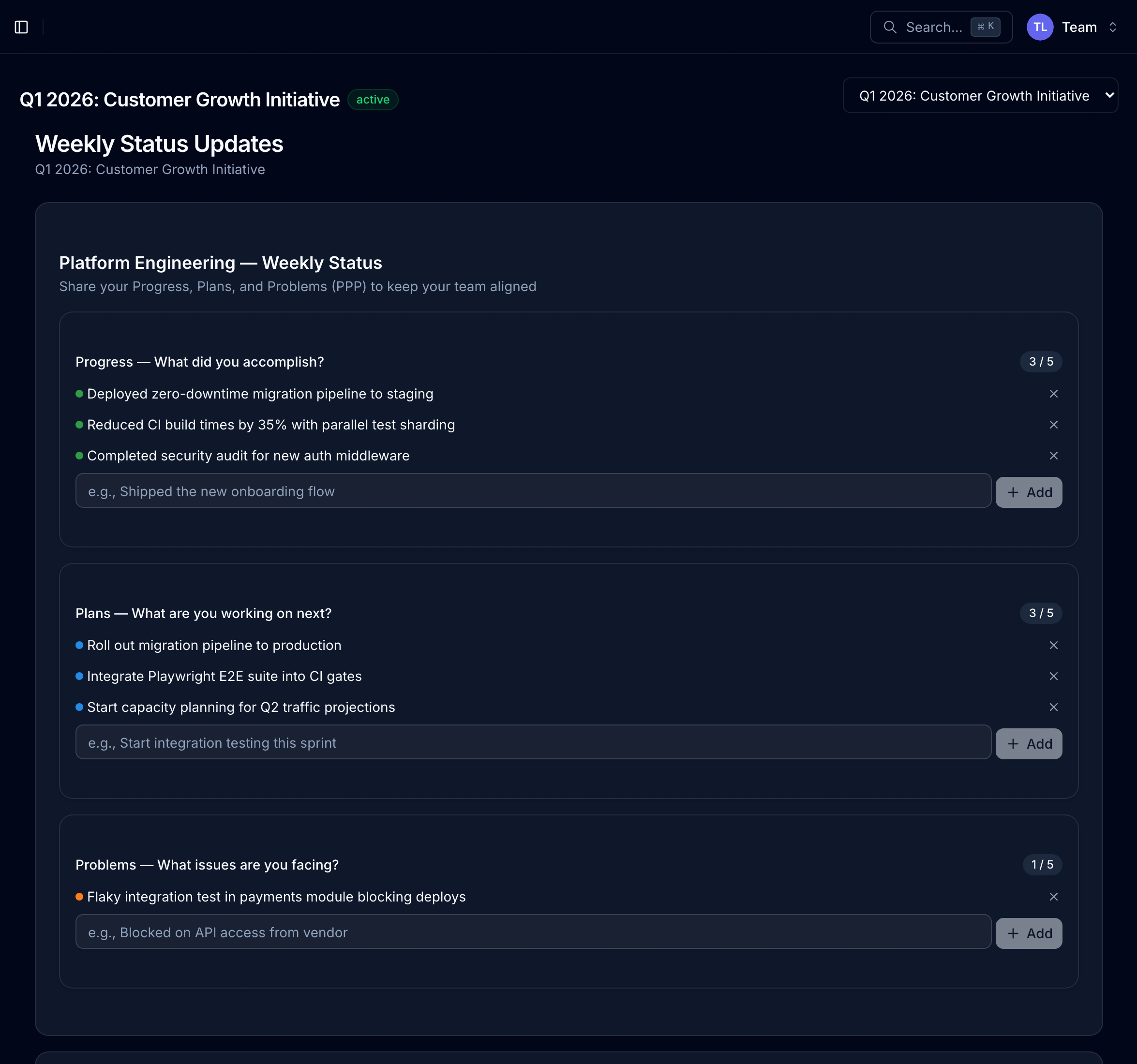Select 'Deployed zero-downtime migration pipeline to staging' text
The image size is (1137, 1064).
coord(260,394)
